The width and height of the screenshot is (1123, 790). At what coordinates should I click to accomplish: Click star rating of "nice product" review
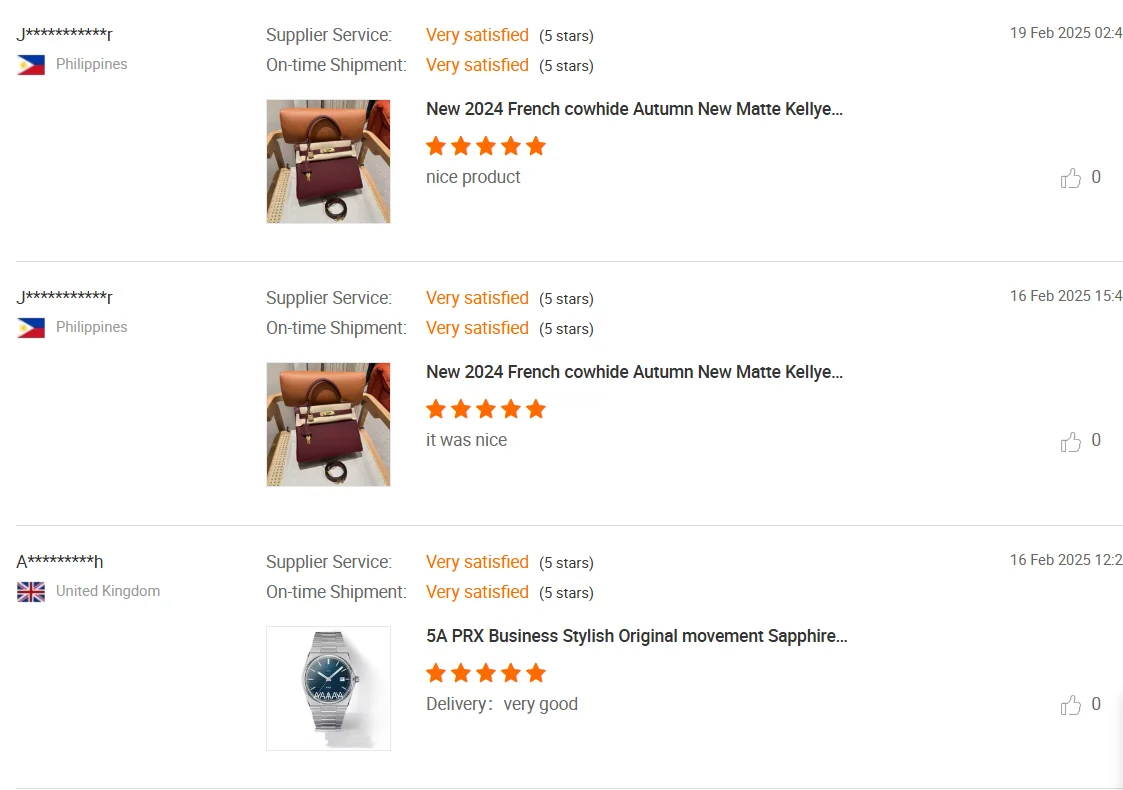(486, 146)
